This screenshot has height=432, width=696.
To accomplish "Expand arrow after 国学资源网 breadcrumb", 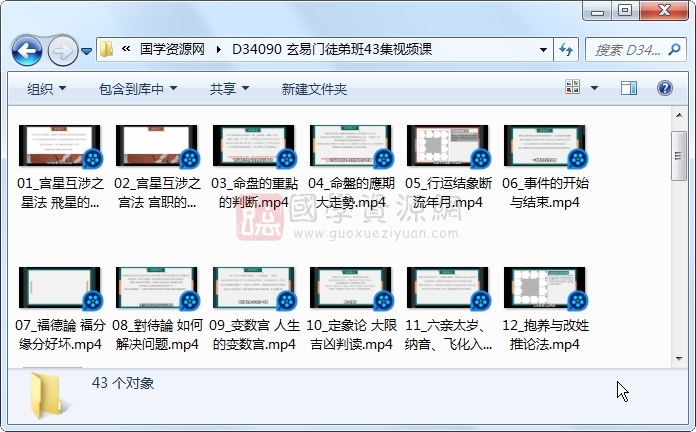I will click(218, 49).
